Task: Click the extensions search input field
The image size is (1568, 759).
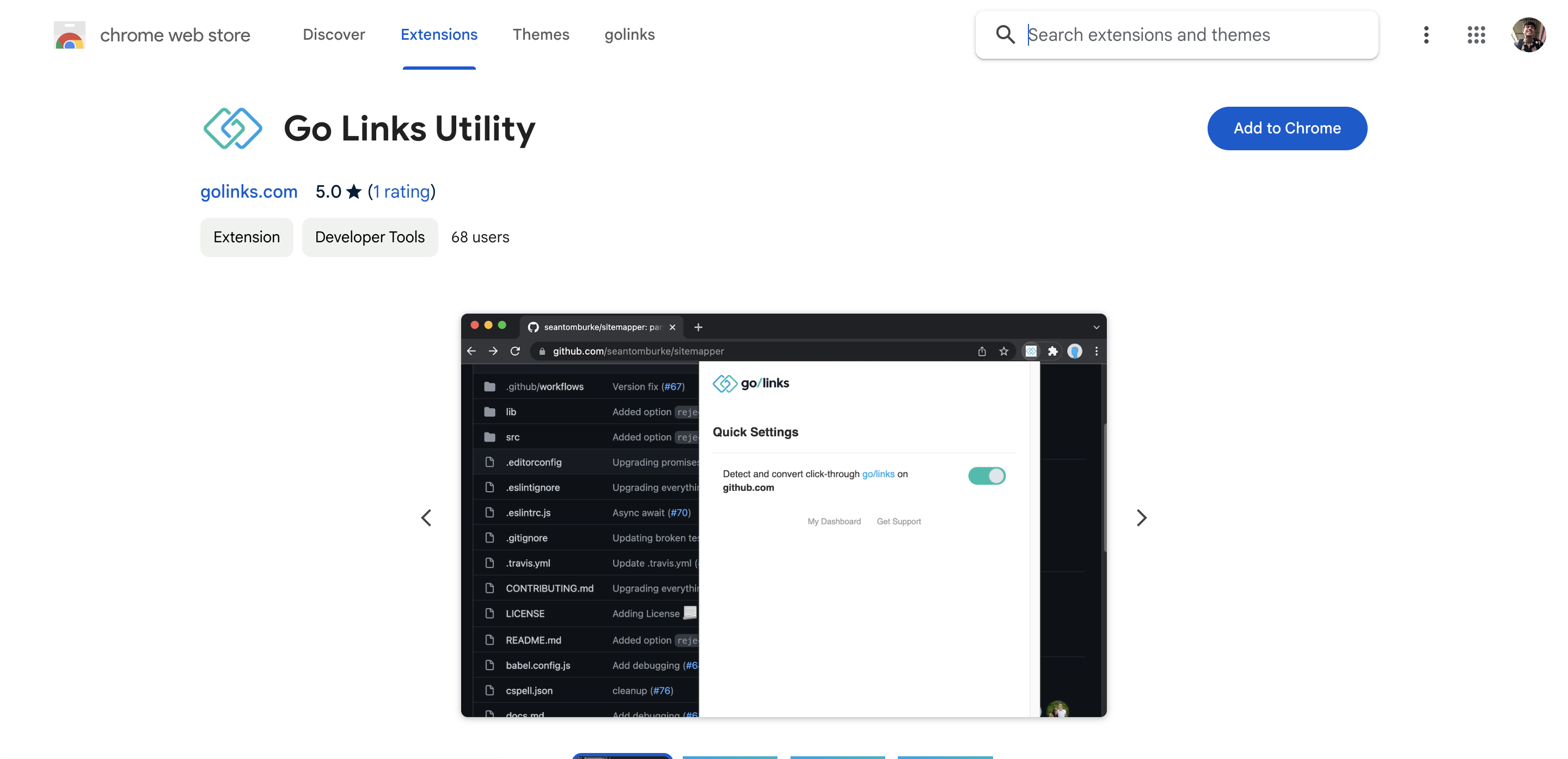Action: pos(1175,35)
